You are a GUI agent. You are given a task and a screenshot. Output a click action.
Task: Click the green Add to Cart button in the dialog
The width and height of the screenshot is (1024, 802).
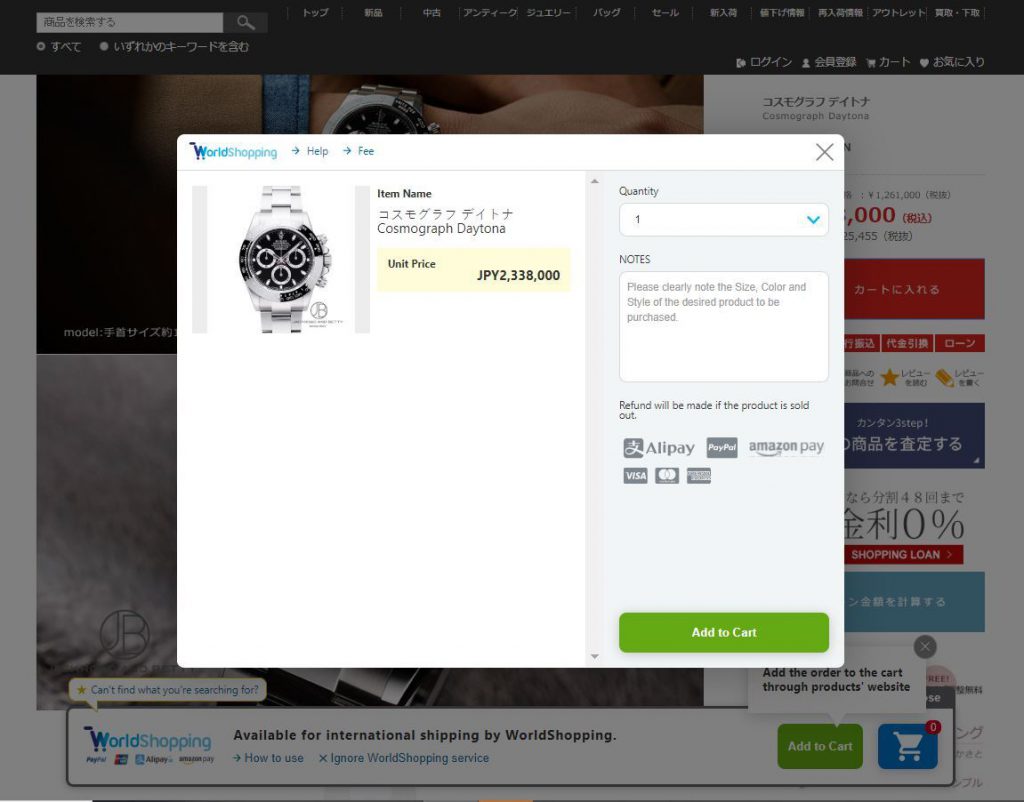[724, 632]
